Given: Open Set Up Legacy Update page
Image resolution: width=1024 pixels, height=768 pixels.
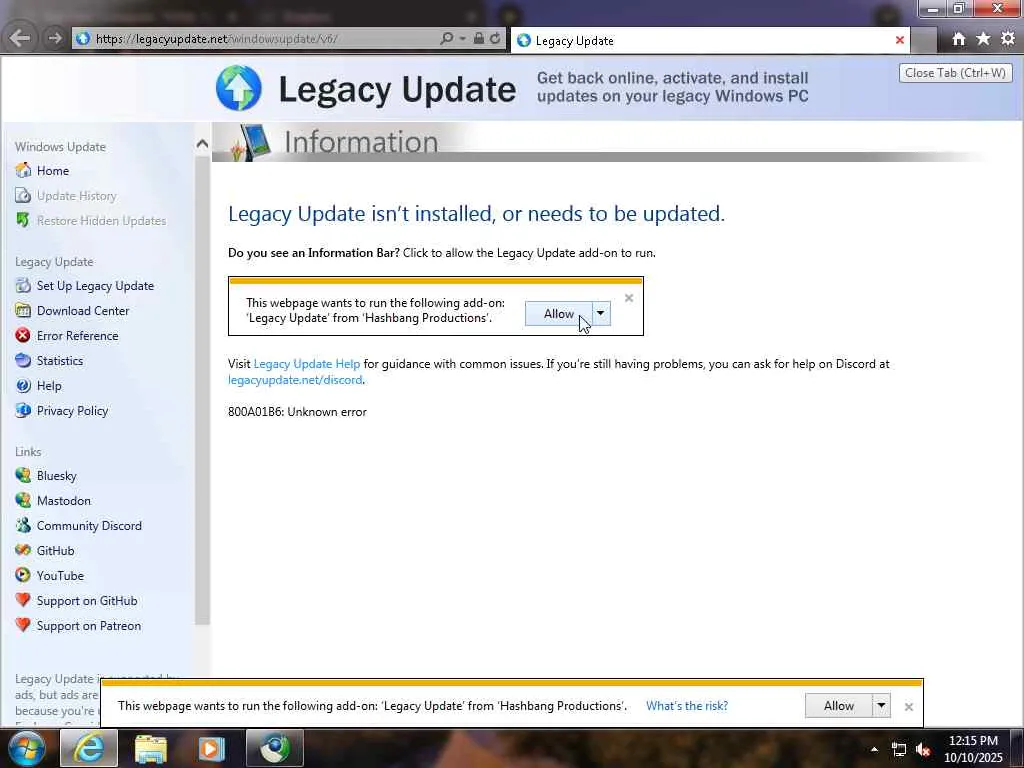Looking at the screenshot, I should 95,285.
